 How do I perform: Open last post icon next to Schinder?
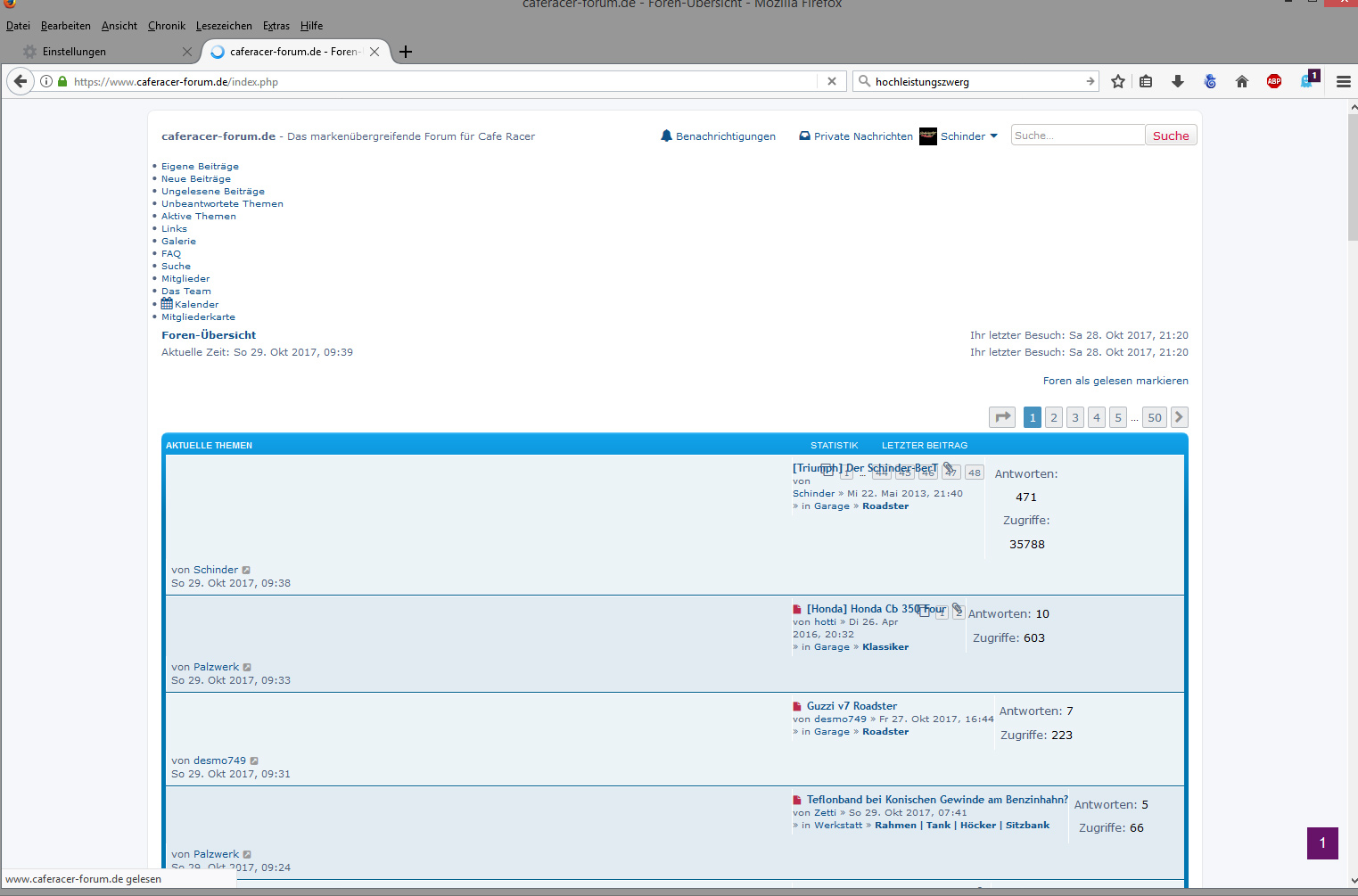(246, 571)
